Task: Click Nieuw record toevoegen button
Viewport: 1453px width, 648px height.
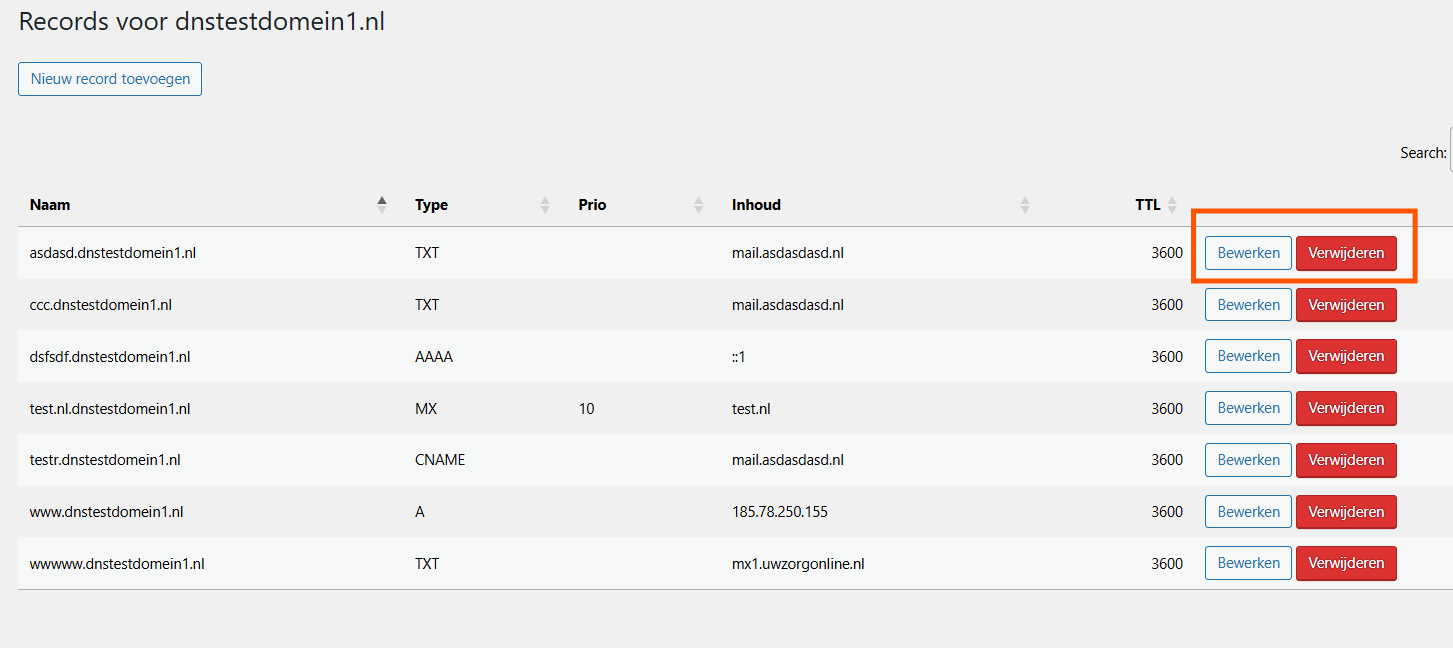Action: (x=110, y=79)
